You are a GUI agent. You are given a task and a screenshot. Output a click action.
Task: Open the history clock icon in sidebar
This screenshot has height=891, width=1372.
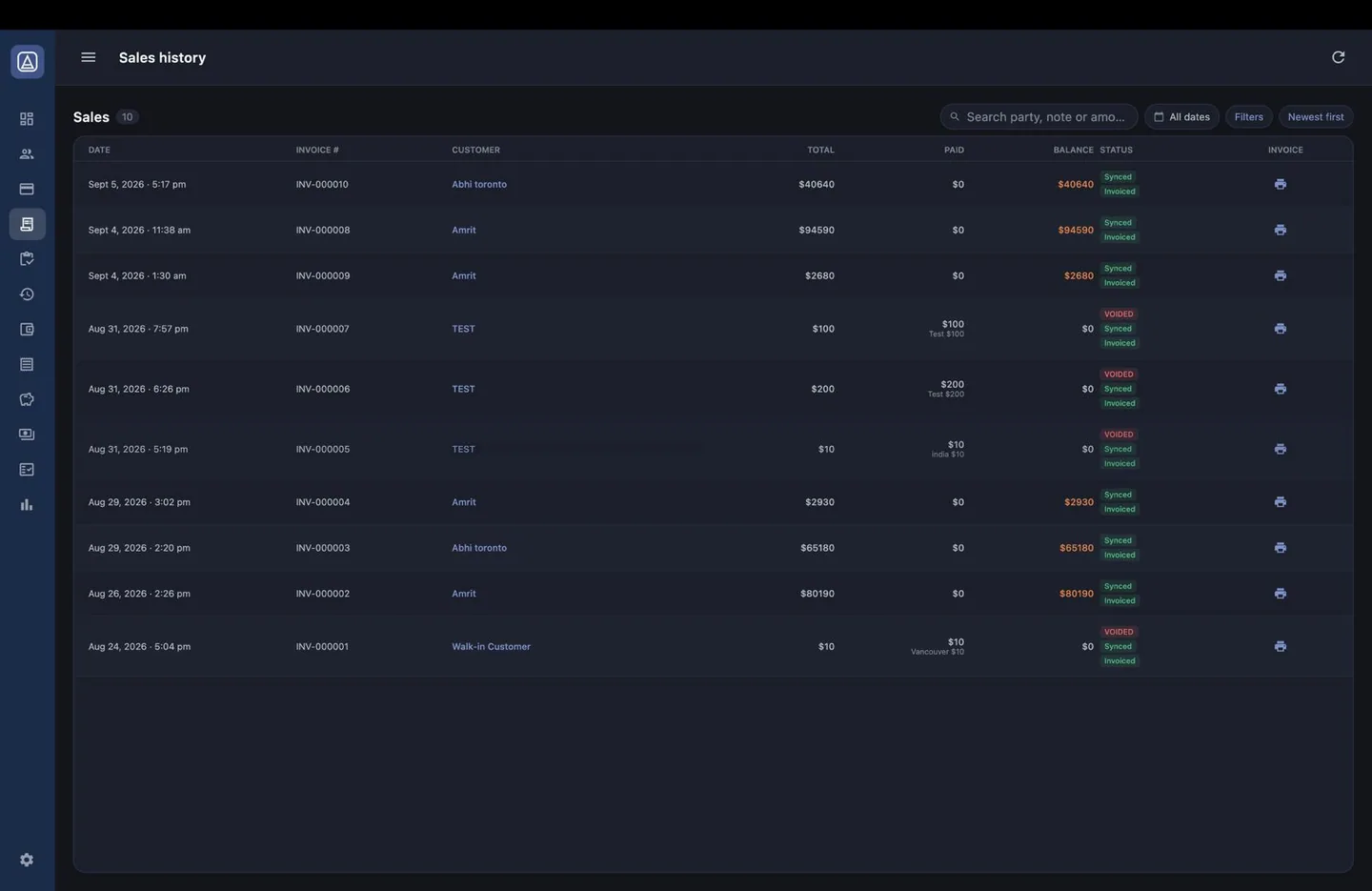[27, 294]
